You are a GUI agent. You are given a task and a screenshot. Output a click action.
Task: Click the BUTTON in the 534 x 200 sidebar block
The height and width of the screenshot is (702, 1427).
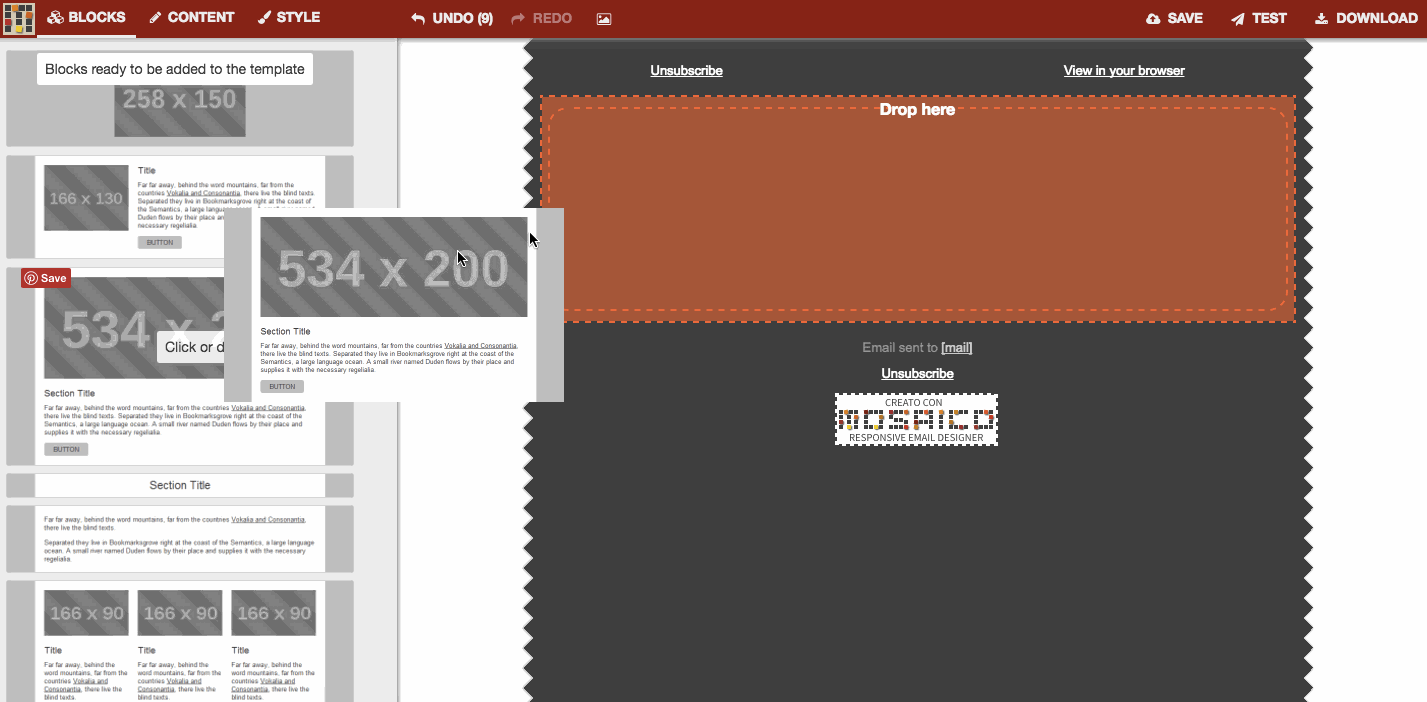[66, 450]
